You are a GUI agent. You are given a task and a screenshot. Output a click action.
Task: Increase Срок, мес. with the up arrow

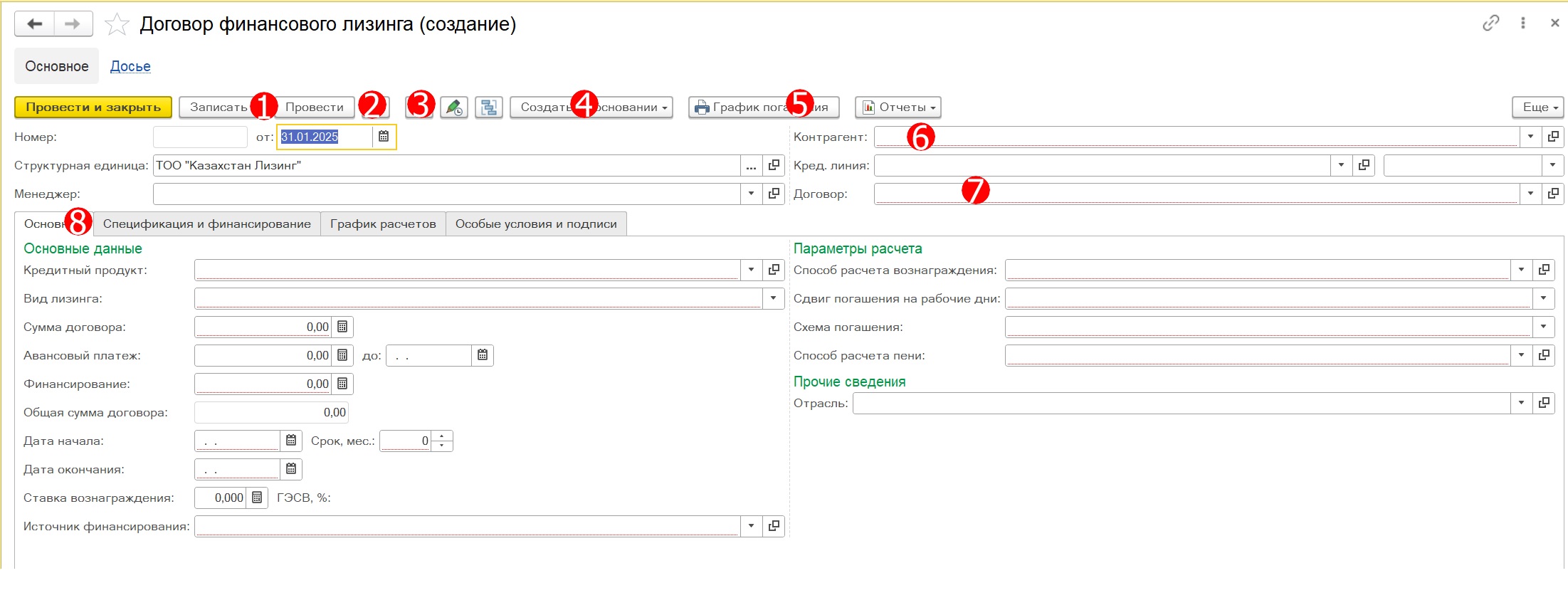(x=442, y=436)
